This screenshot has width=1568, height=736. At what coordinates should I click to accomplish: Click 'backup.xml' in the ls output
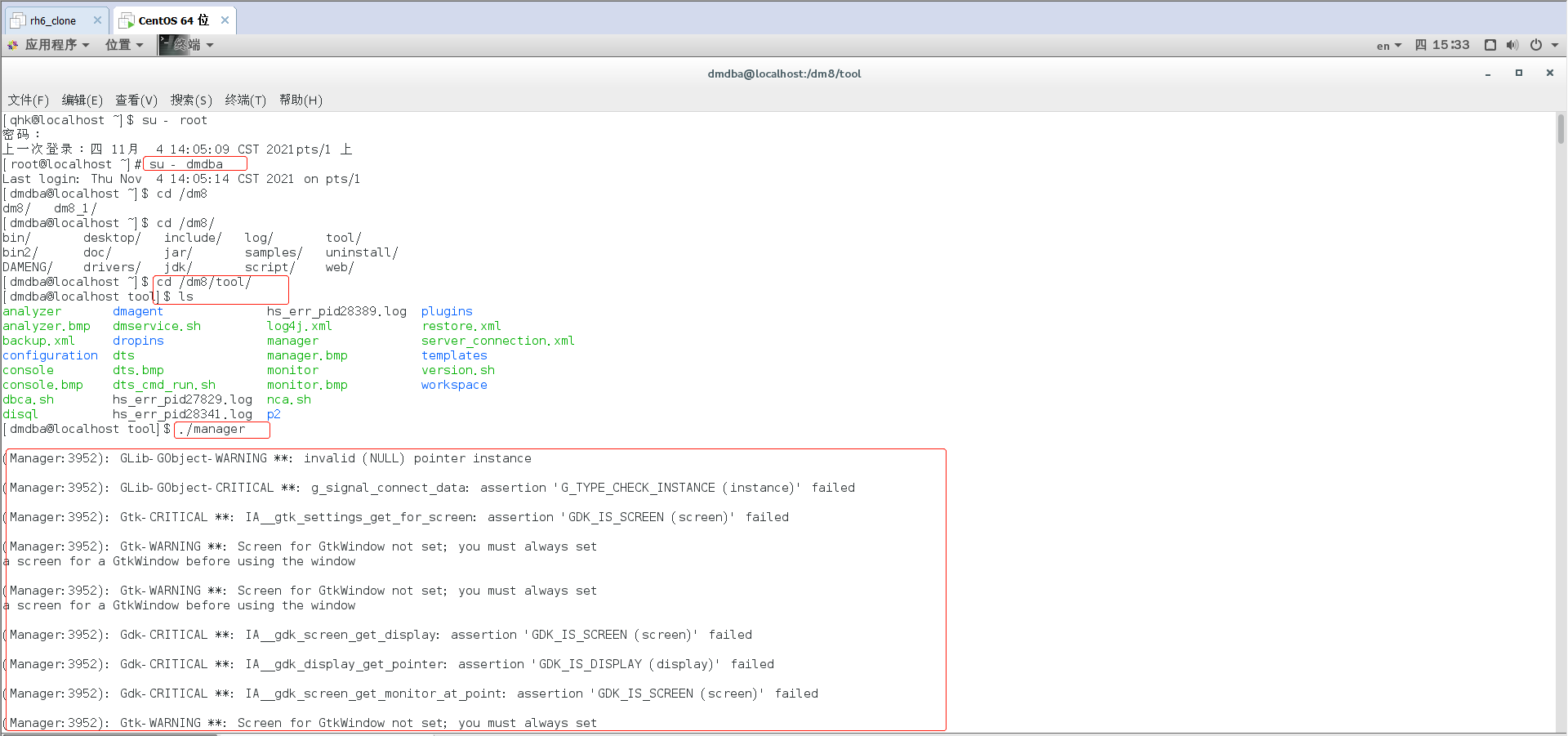[x=38, y=341]
